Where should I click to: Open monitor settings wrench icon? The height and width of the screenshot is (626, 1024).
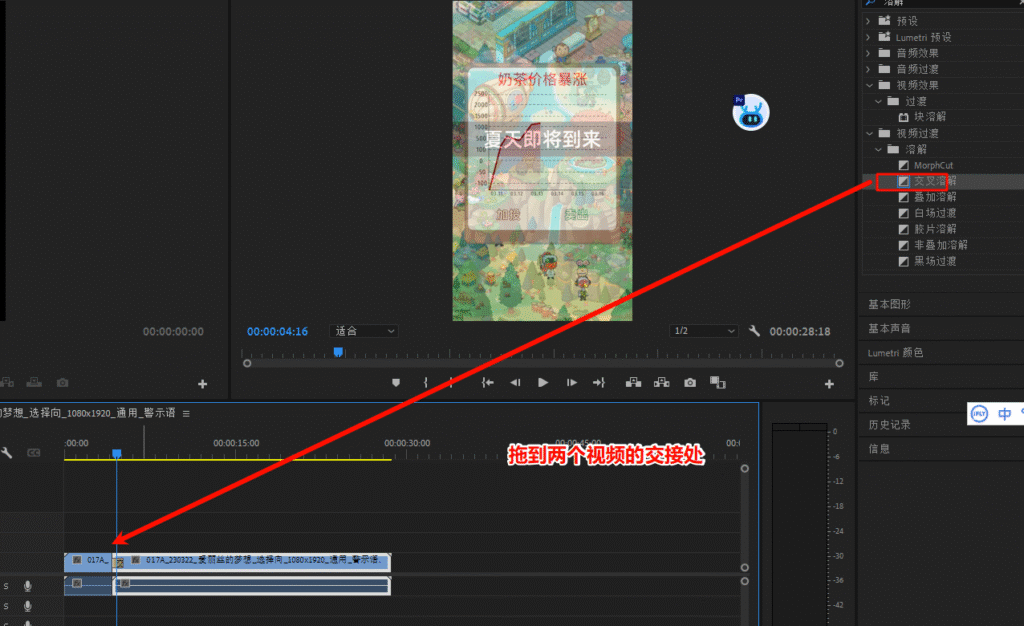coord(755,331)
